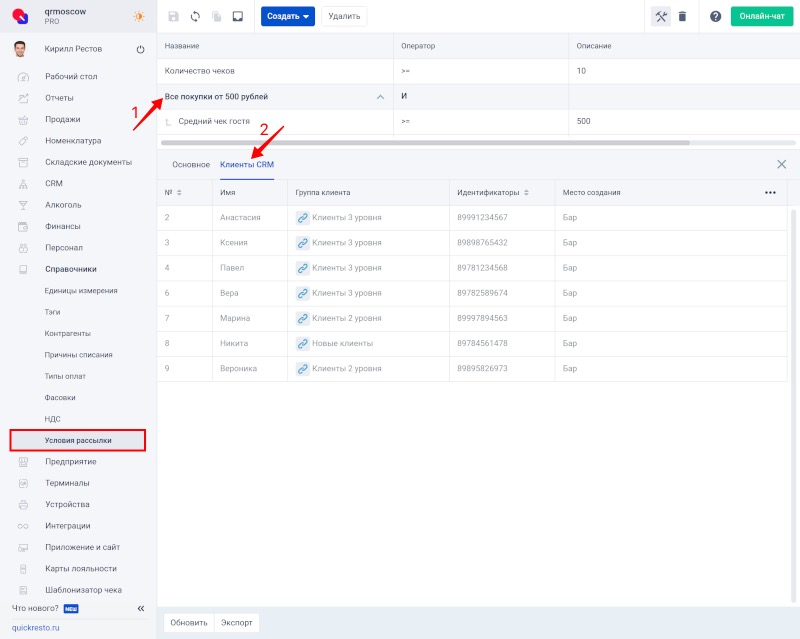Click the link icon in Анастасия row
The image size is (800, 639).
pos(303,218)
